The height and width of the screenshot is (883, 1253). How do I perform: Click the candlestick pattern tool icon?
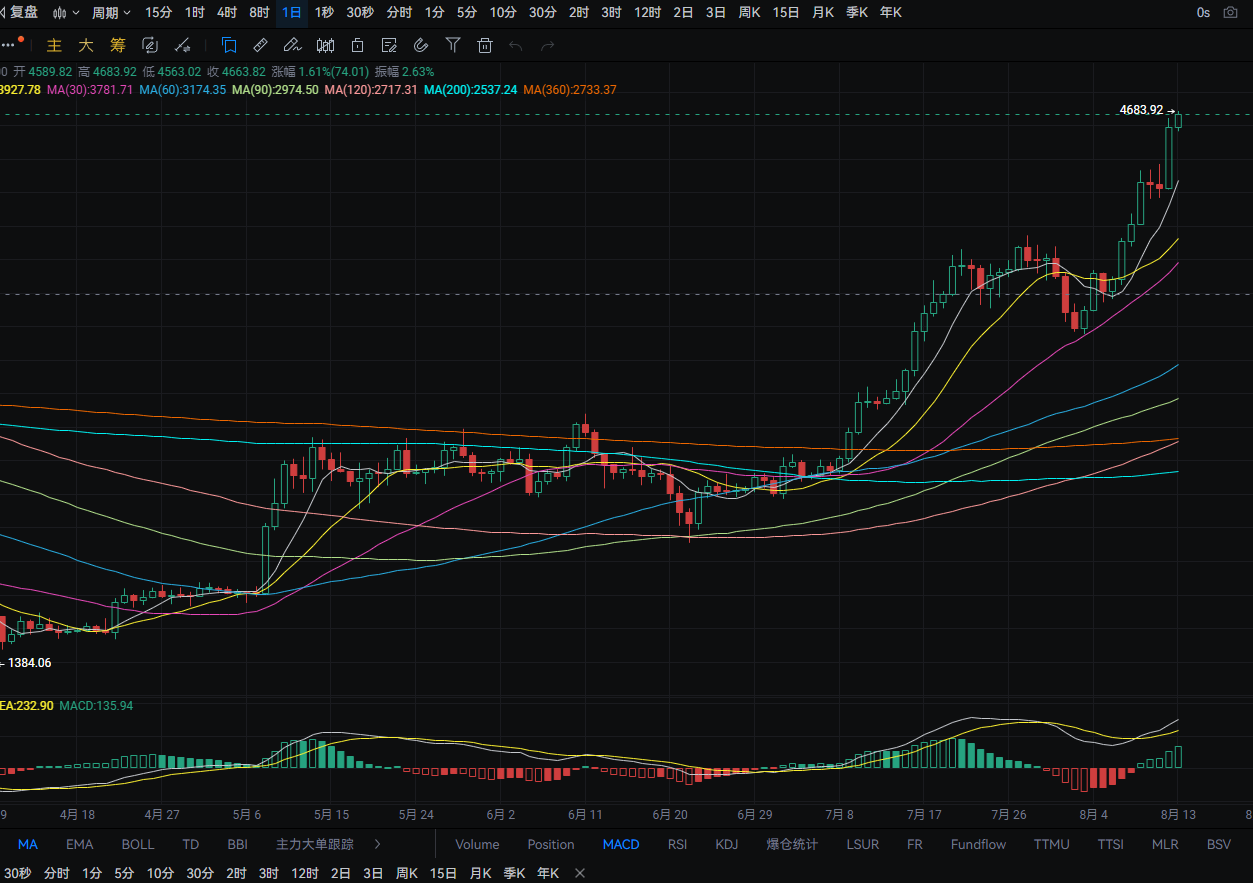pyautogui.click(x=325, y=45)
